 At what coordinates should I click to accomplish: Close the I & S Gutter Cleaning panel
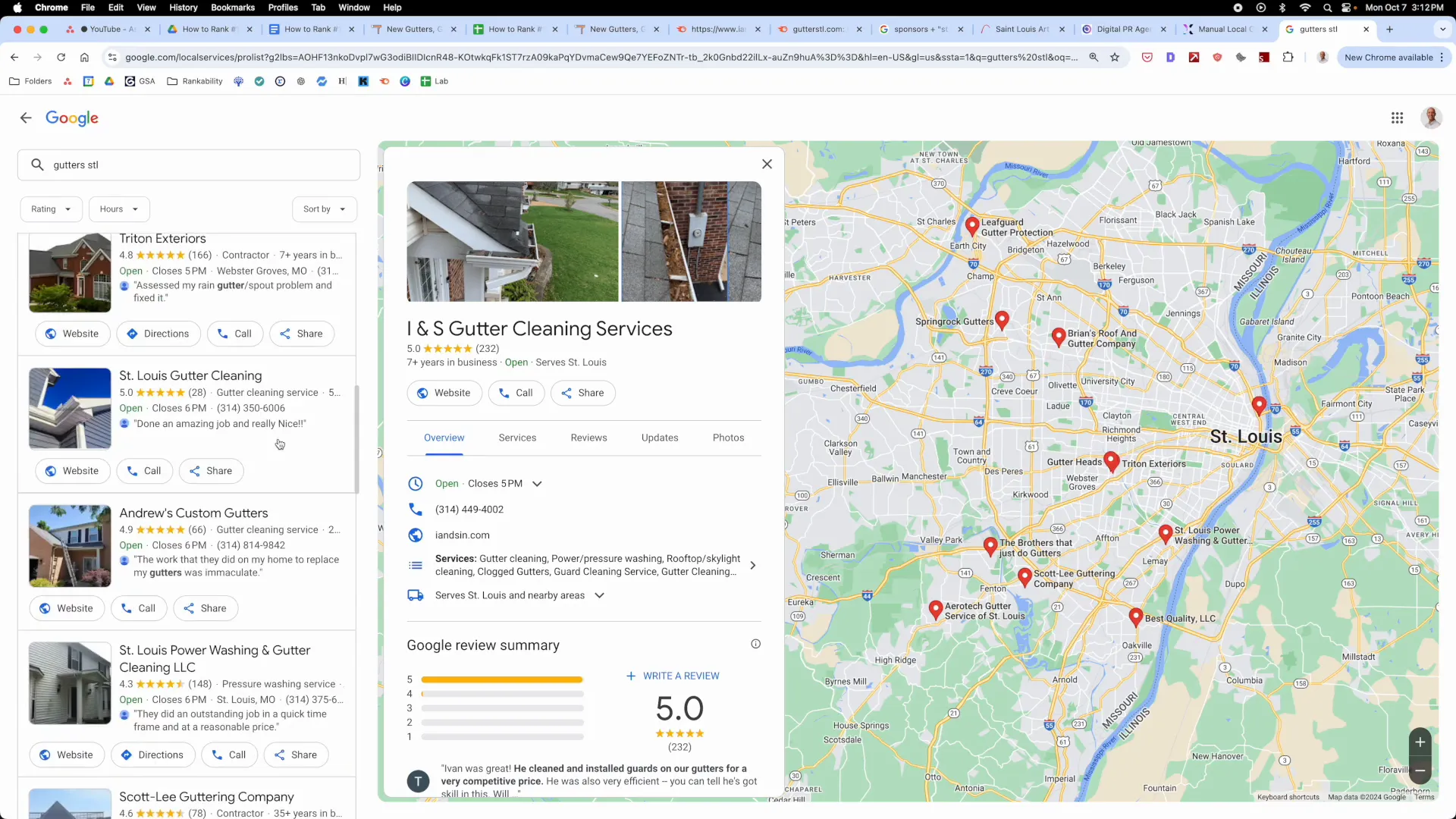click(x=767, y=164)
